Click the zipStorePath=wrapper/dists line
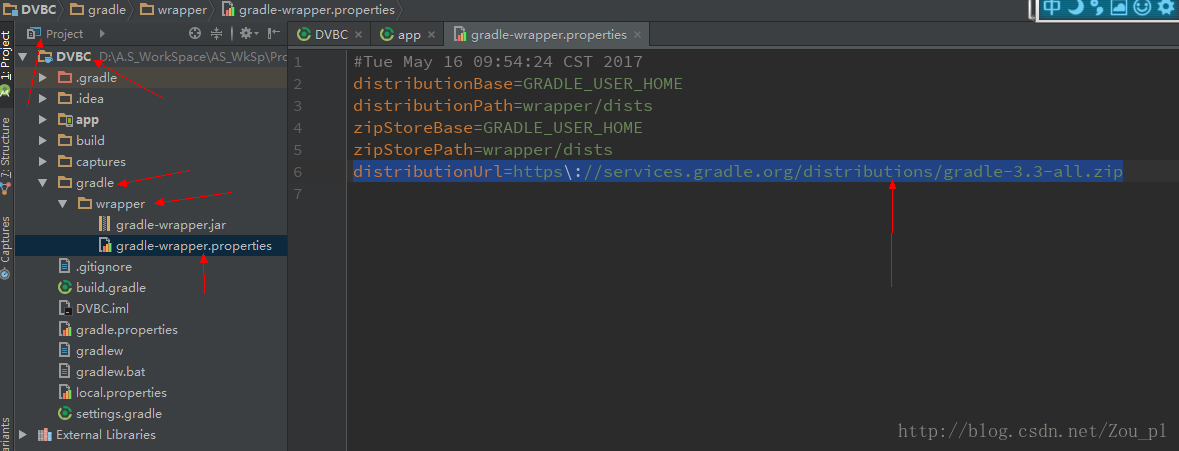The width and height of the screenshot is (1179, 451). pyautogui.click(x=483, y=150)
